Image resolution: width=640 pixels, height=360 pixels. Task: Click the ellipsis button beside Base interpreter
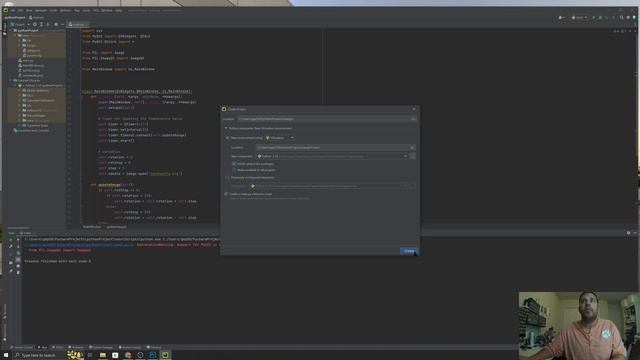413,156
